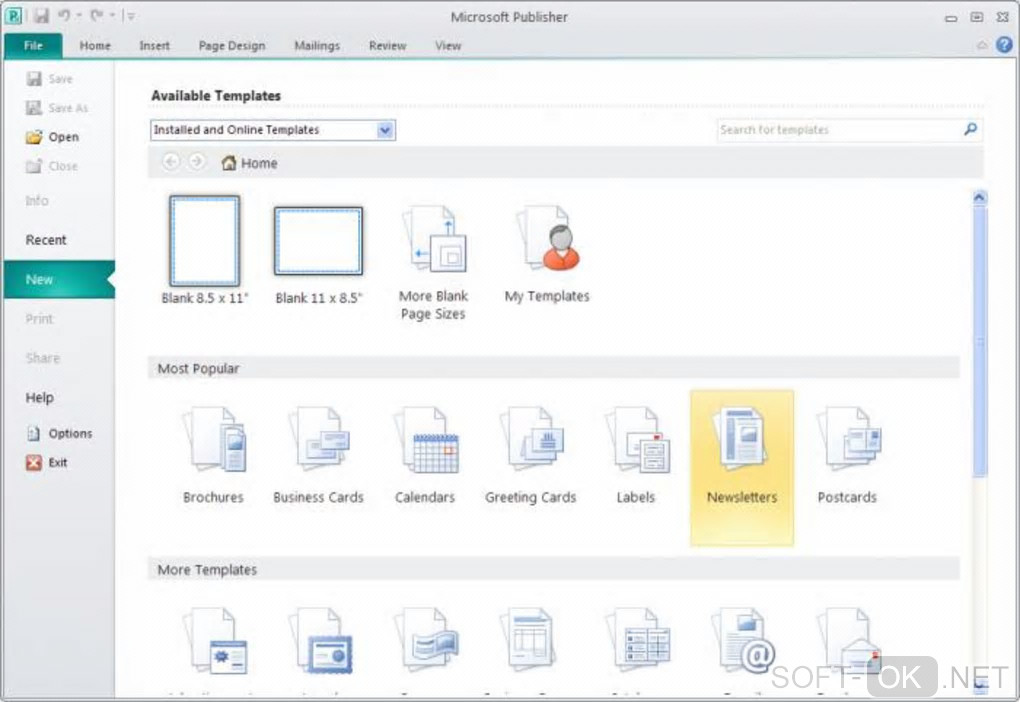Open the Calendars template category
Viewport: 1020px width, 702px height.
425,455
